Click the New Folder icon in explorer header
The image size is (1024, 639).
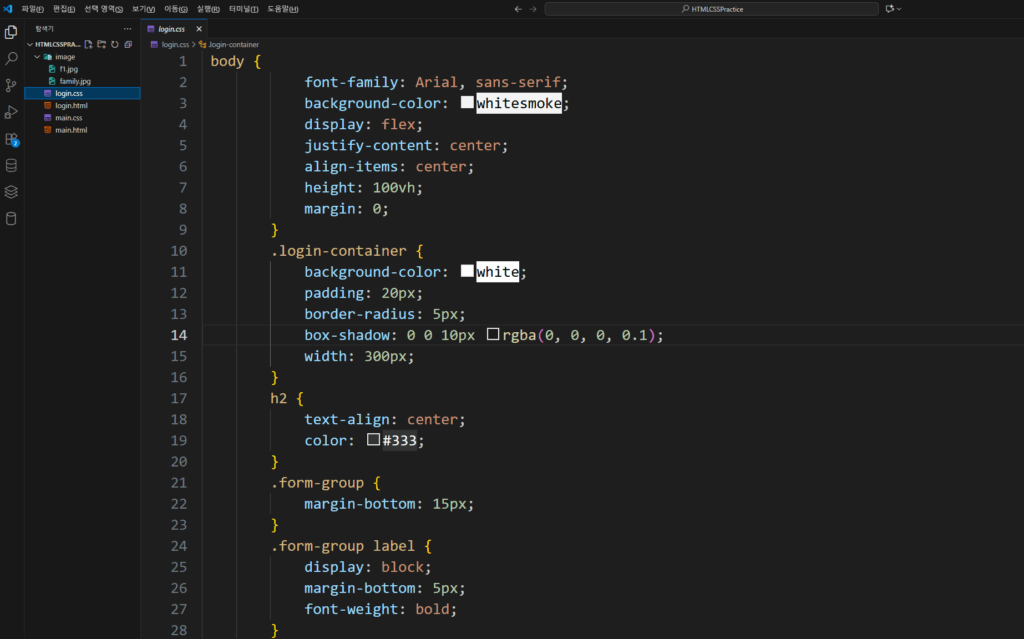pos(101,45)
